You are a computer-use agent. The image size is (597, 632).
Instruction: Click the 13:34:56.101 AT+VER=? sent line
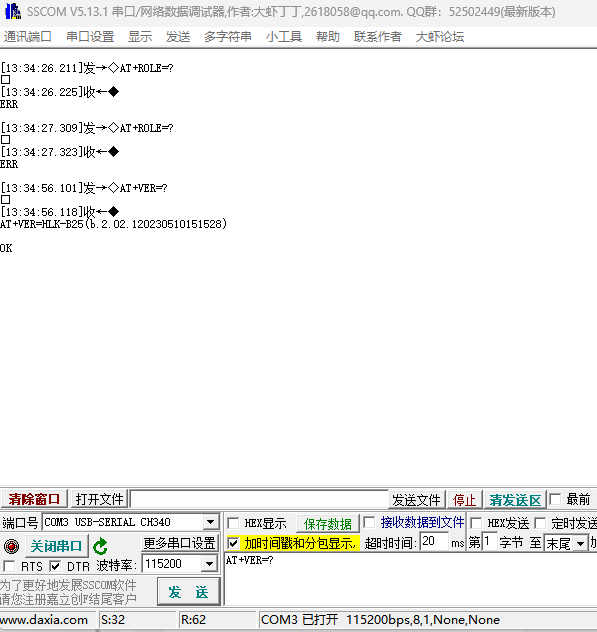click(x=84, y=188)
